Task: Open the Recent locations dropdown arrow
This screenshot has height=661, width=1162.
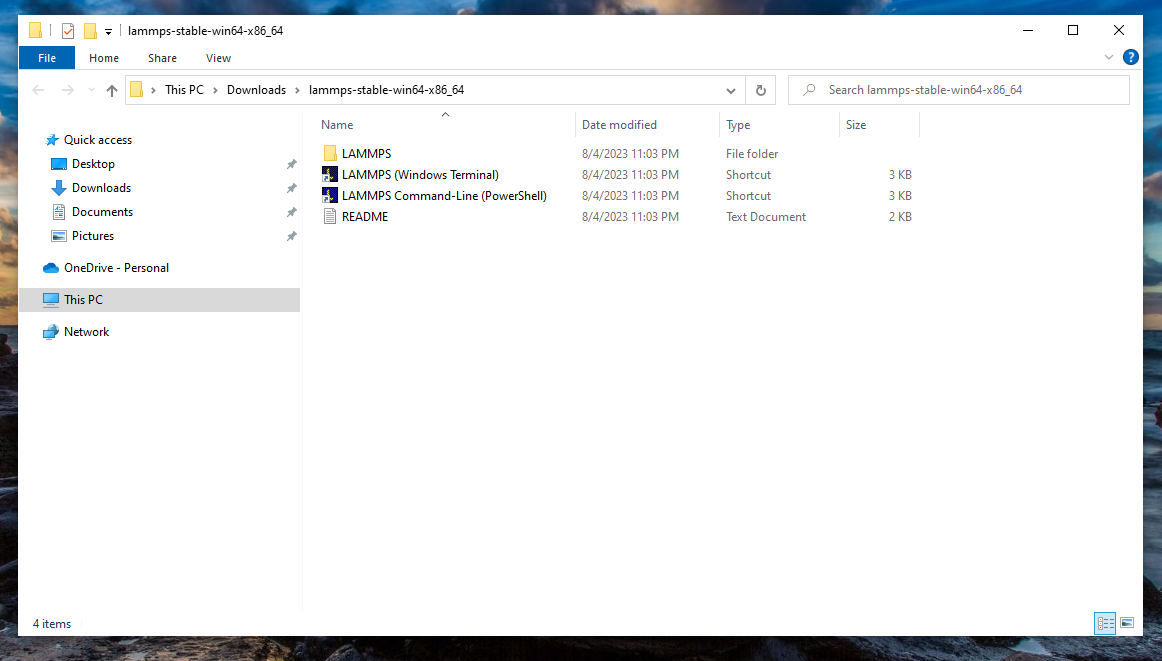Action: pyautogui.click(x=91, y=90)
